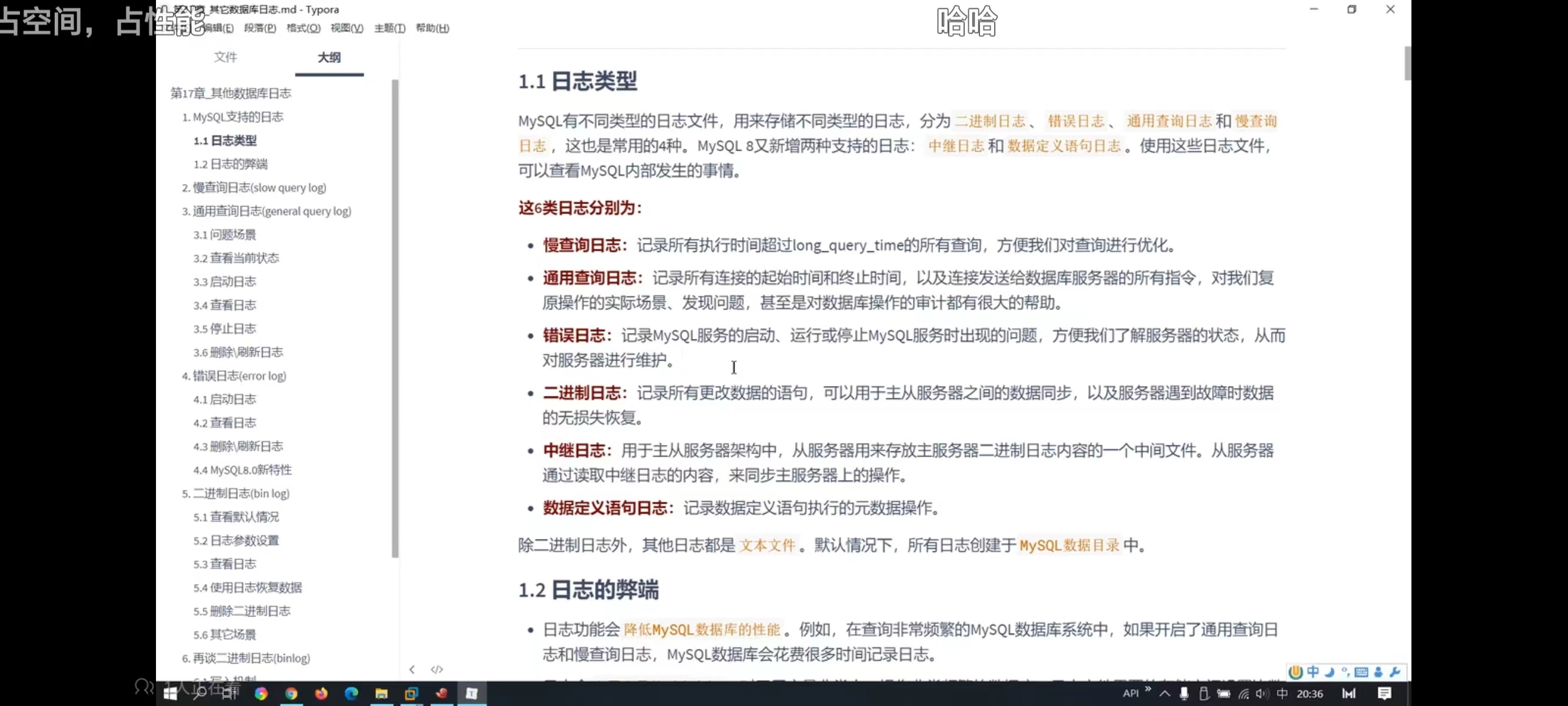The width and height of the screenshot is (1568, 706).
Task: Go to 4. 错误日志(error log)
Action: (x=234, y=376)
